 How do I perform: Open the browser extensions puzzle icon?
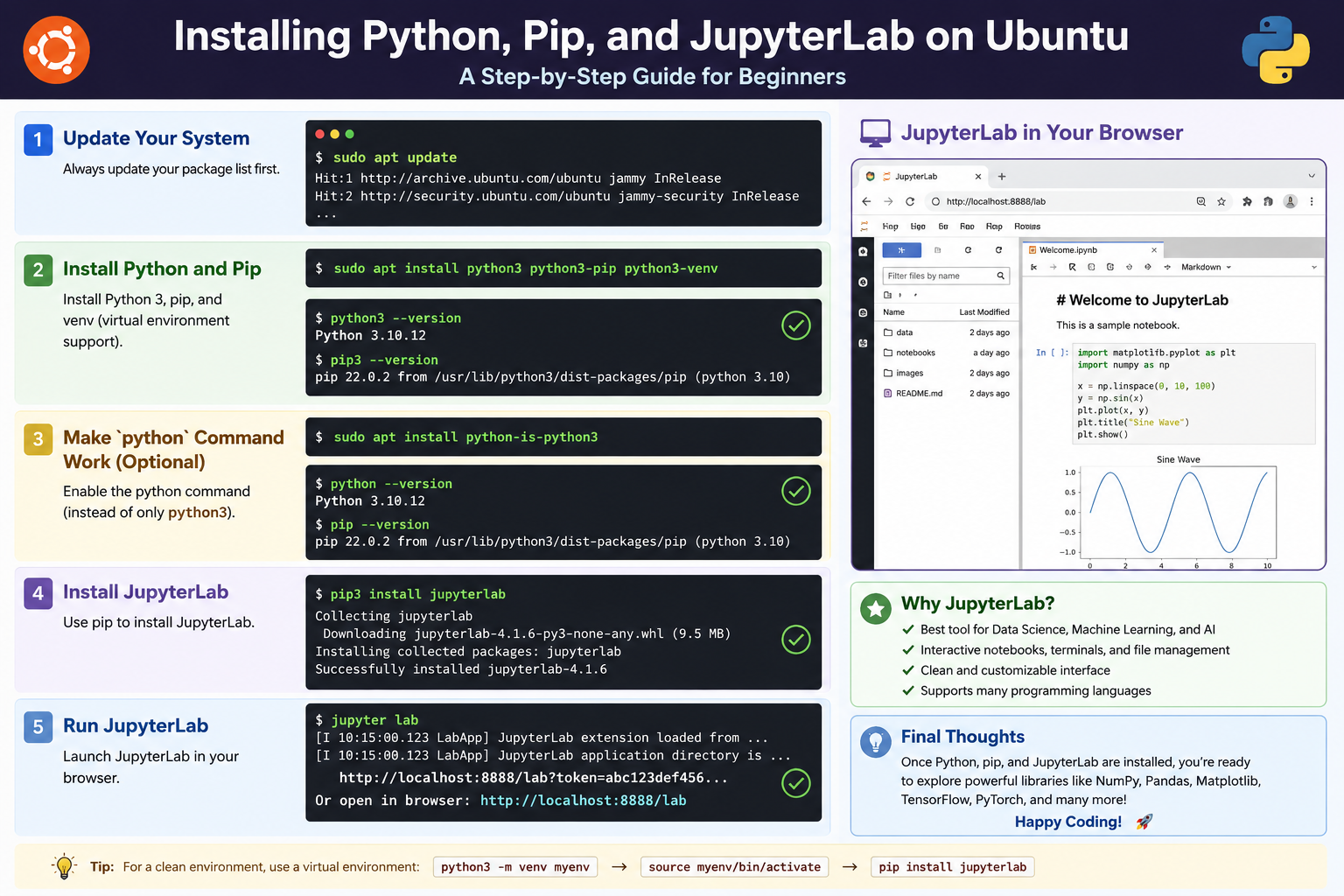coord(1247,201)
